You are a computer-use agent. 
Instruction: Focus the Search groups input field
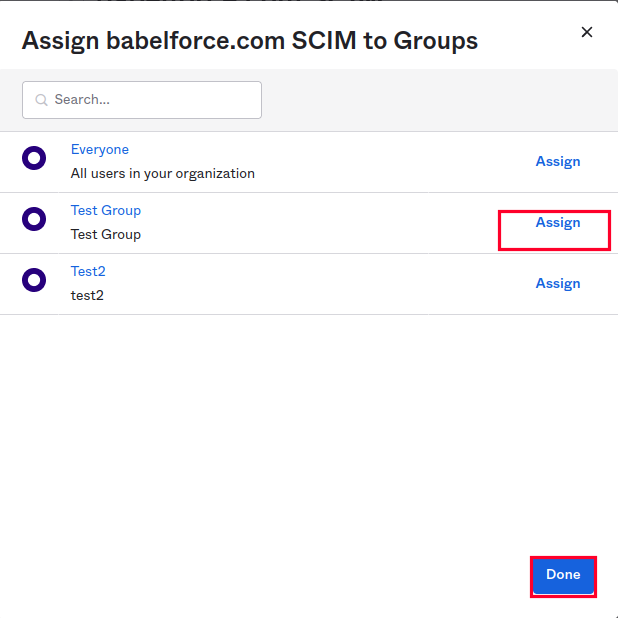pos(142,100)
